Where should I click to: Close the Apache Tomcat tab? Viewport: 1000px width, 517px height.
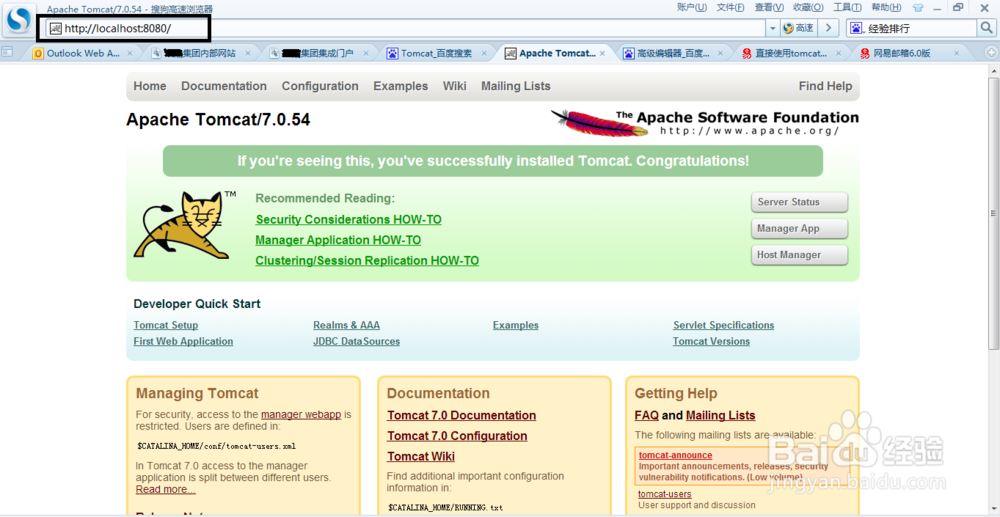[601, 54]
